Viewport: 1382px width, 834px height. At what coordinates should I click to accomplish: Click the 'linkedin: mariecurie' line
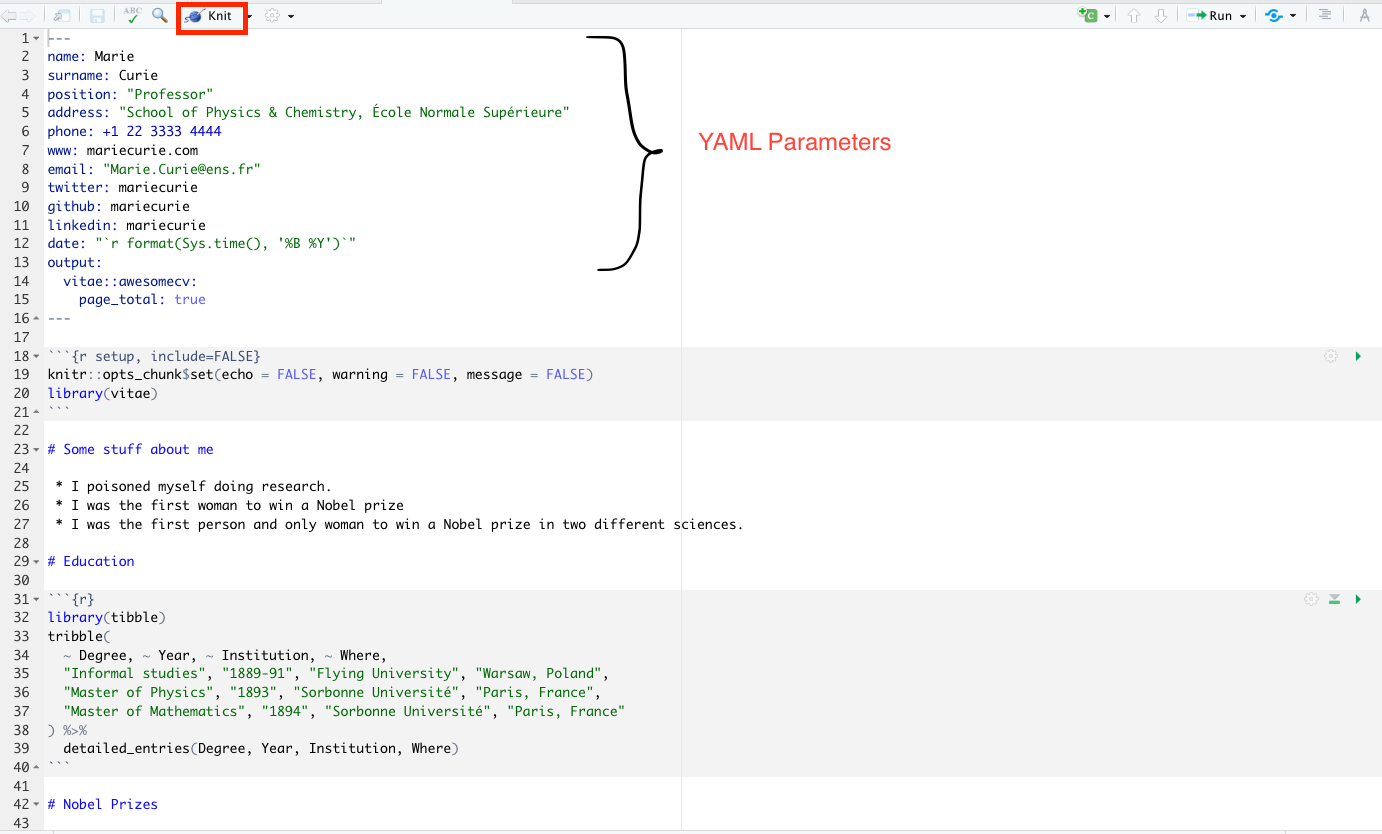[x=126, y=225]
